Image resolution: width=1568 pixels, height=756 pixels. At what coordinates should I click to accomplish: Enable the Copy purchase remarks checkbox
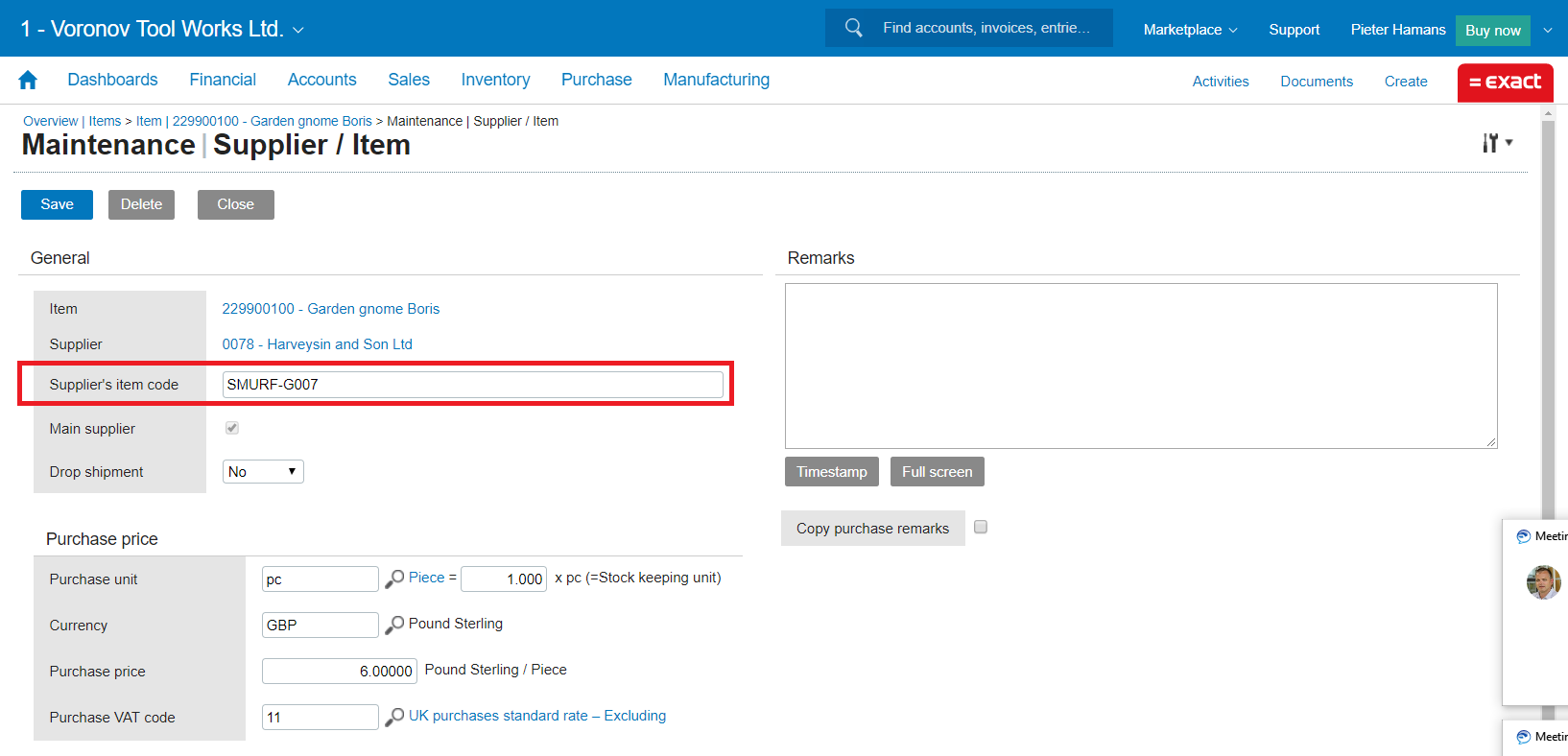click(981, 527)
